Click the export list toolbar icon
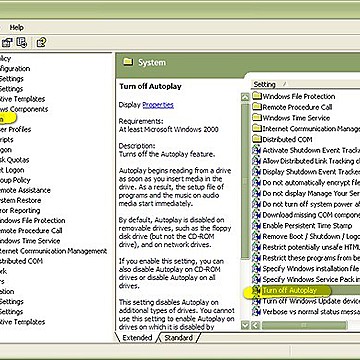The height and width of the screenshot is (360, 360). [x=22, y=42]
